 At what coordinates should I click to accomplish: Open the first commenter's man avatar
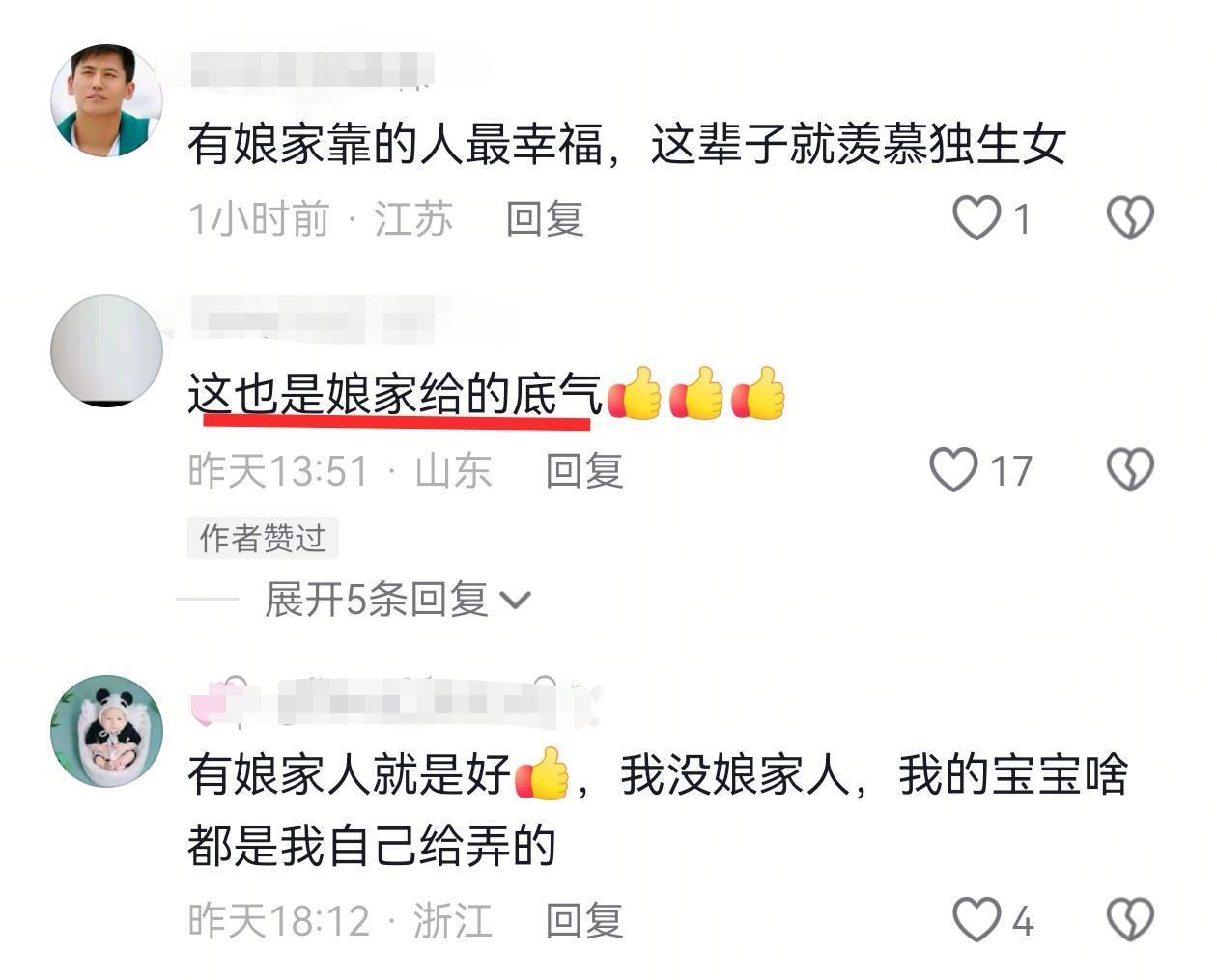(106, 100)
